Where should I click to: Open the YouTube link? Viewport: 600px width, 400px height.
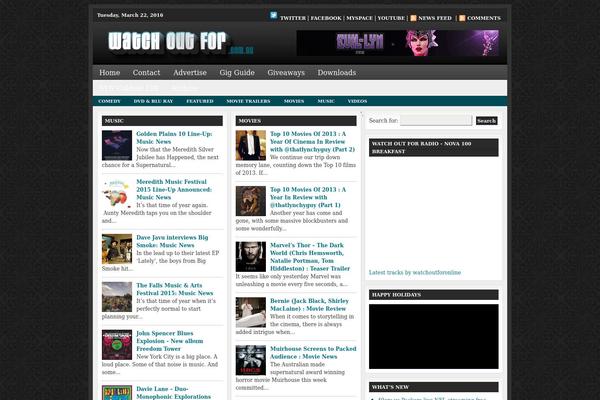coord(391,18)
